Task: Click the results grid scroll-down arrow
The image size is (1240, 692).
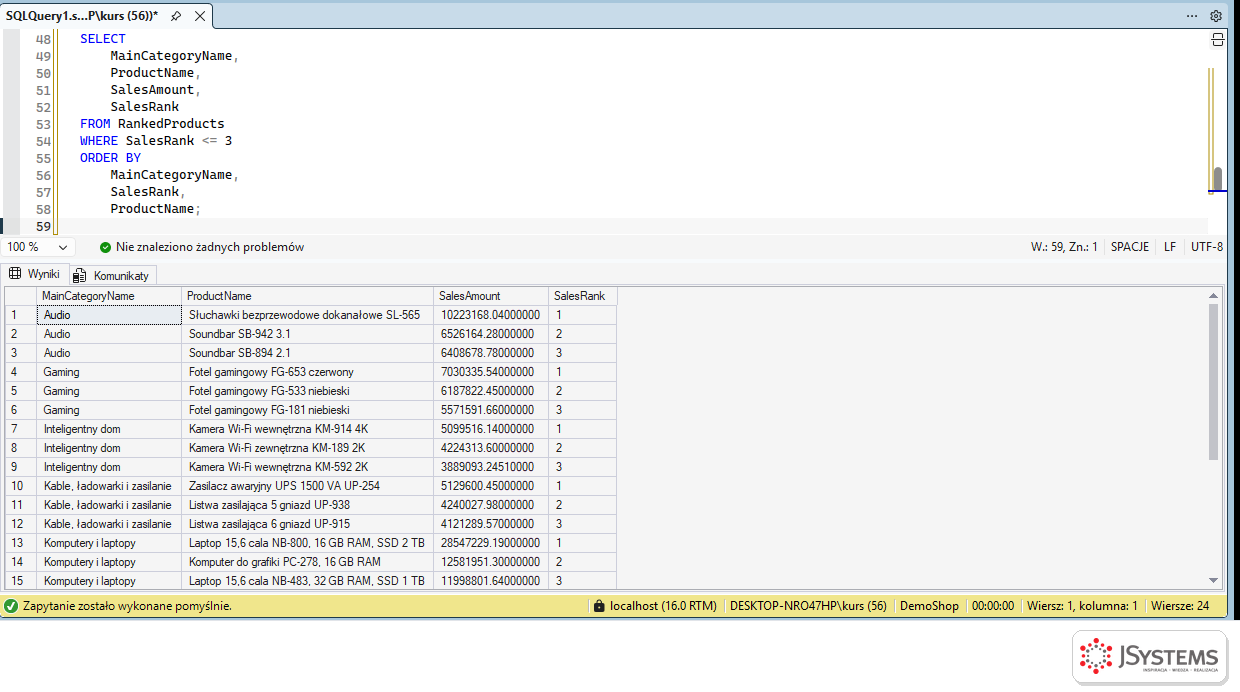Action: [x=1214, y=580]
